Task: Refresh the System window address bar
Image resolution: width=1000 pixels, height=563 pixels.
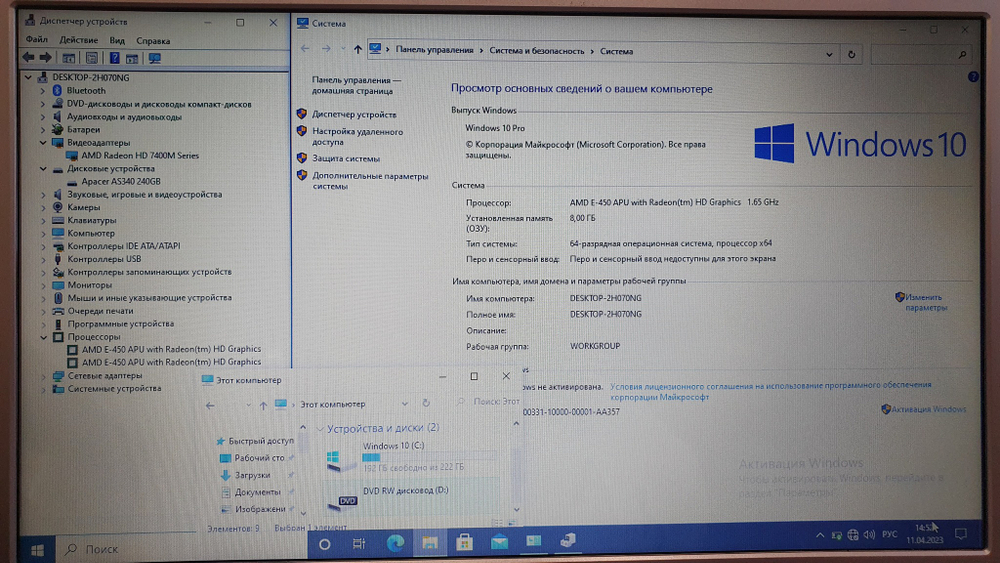Action: (x=851, y=55)
